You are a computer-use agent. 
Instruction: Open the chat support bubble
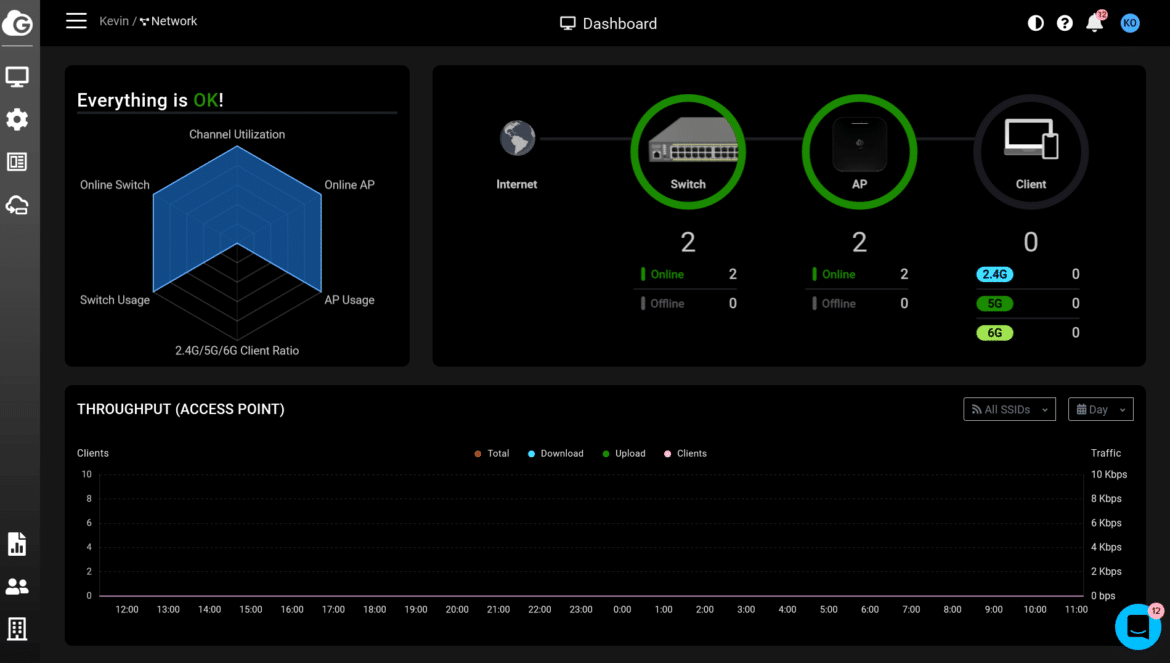[x=1139, y=626]
